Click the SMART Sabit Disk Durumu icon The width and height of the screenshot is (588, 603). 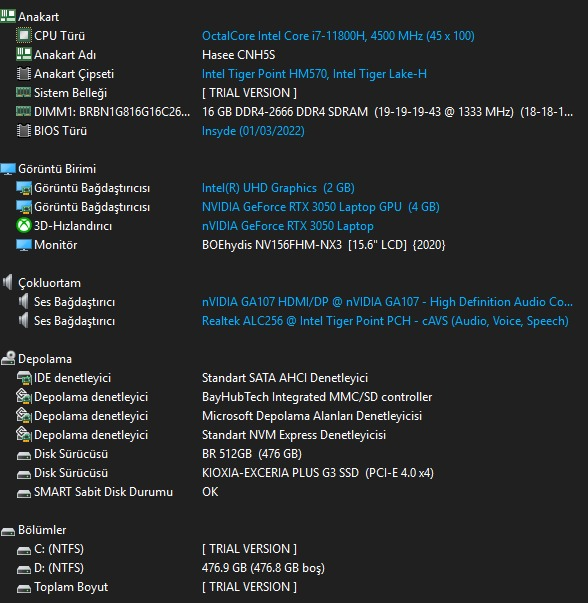[24, 493]
